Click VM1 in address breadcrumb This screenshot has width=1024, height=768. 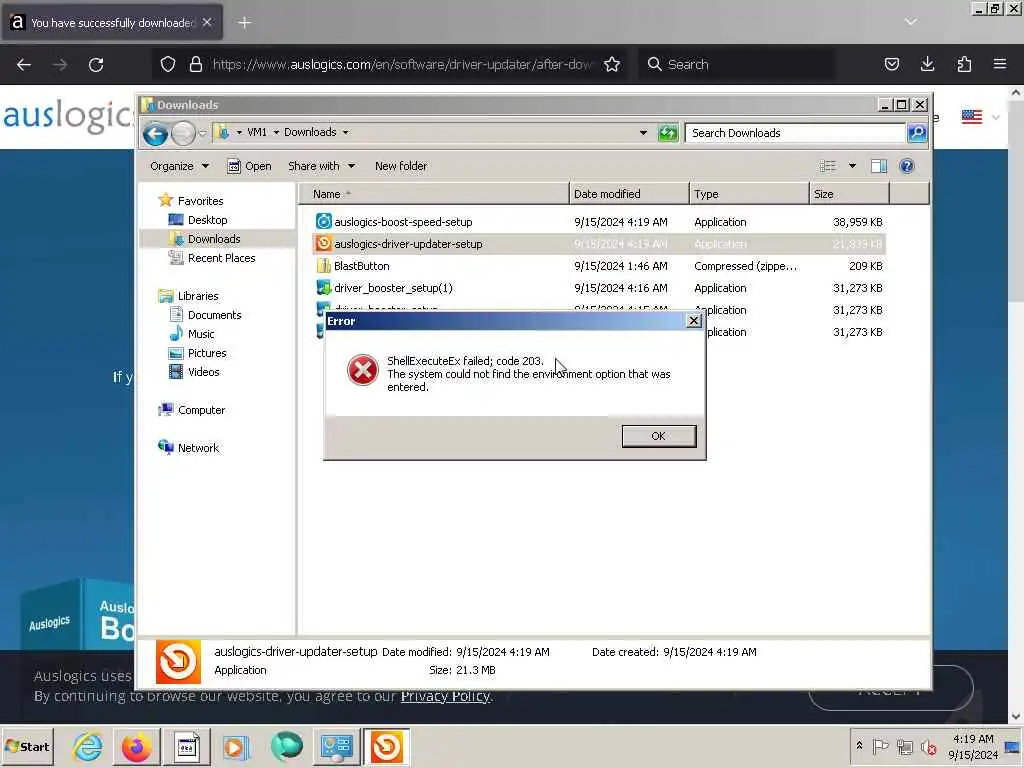click(257, 133)
